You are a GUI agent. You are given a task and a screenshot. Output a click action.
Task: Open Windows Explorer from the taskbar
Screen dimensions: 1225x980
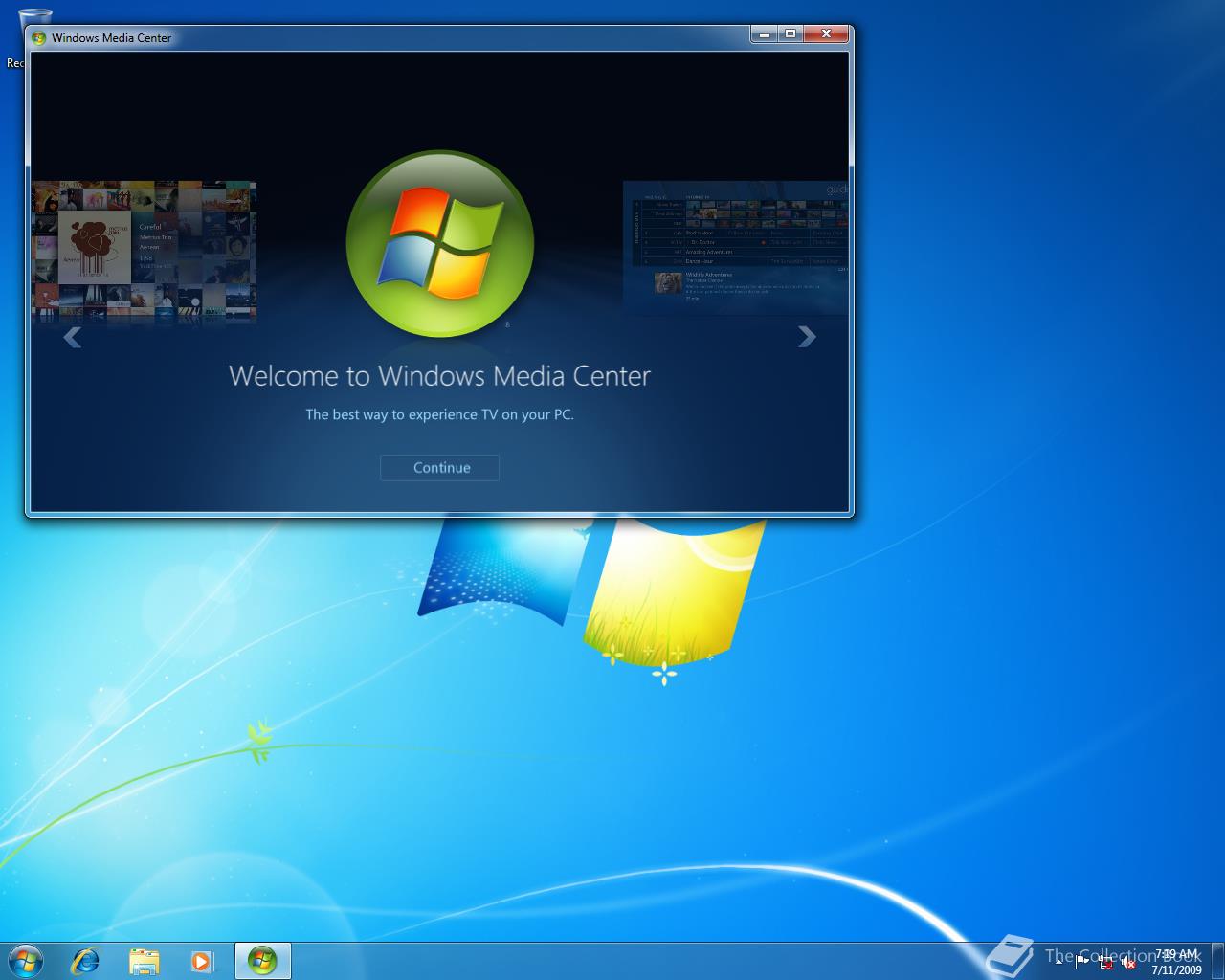tap(144, 961)
